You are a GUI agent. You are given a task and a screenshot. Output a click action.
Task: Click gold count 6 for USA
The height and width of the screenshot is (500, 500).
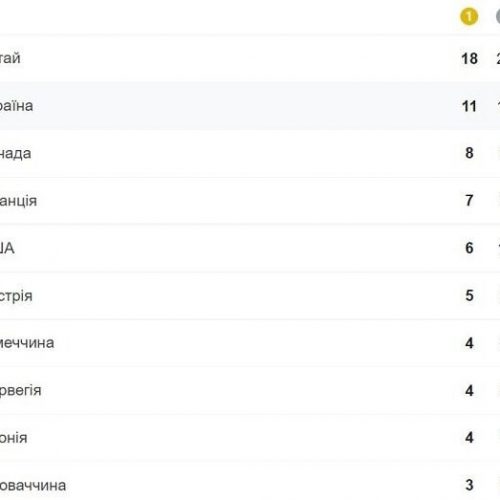coord(469,248)
